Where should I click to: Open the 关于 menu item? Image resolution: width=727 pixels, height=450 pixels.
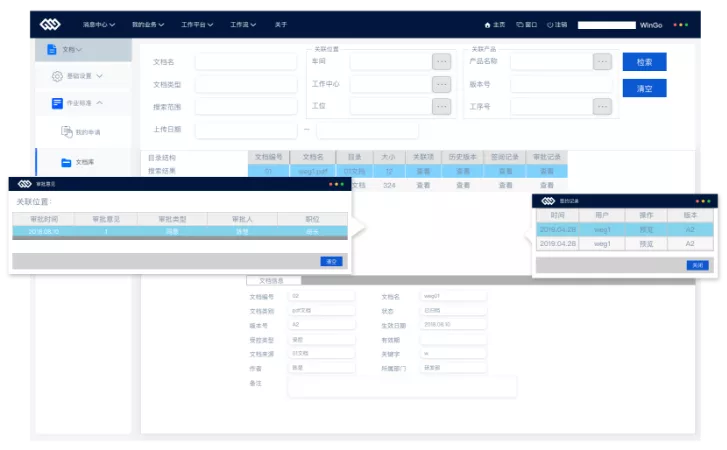281,25
